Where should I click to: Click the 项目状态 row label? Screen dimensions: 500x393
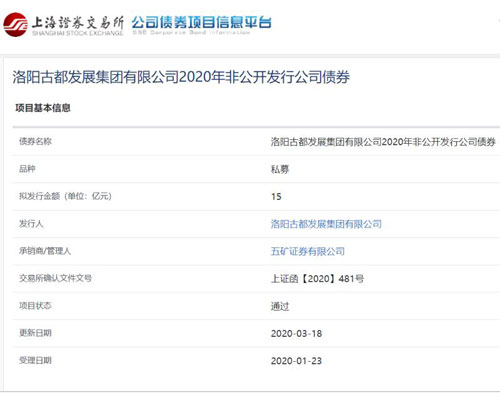(35, 306)
